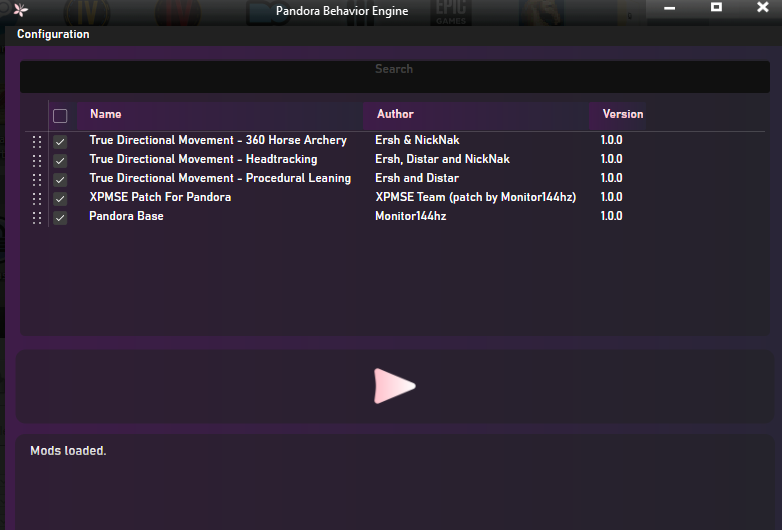
Task: Launch the patcher with the pink play arrow
Action: click(x=394, y=386)
